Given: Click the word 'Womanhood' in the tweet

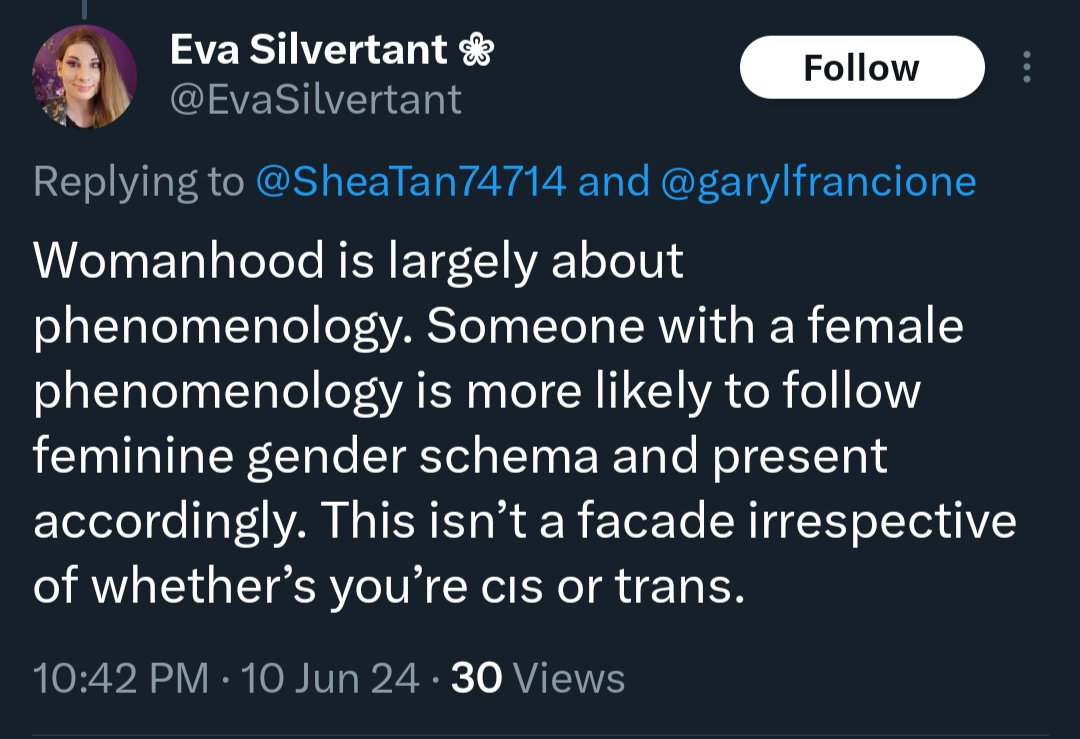Looking at the screenshot, I should point(178,260).
